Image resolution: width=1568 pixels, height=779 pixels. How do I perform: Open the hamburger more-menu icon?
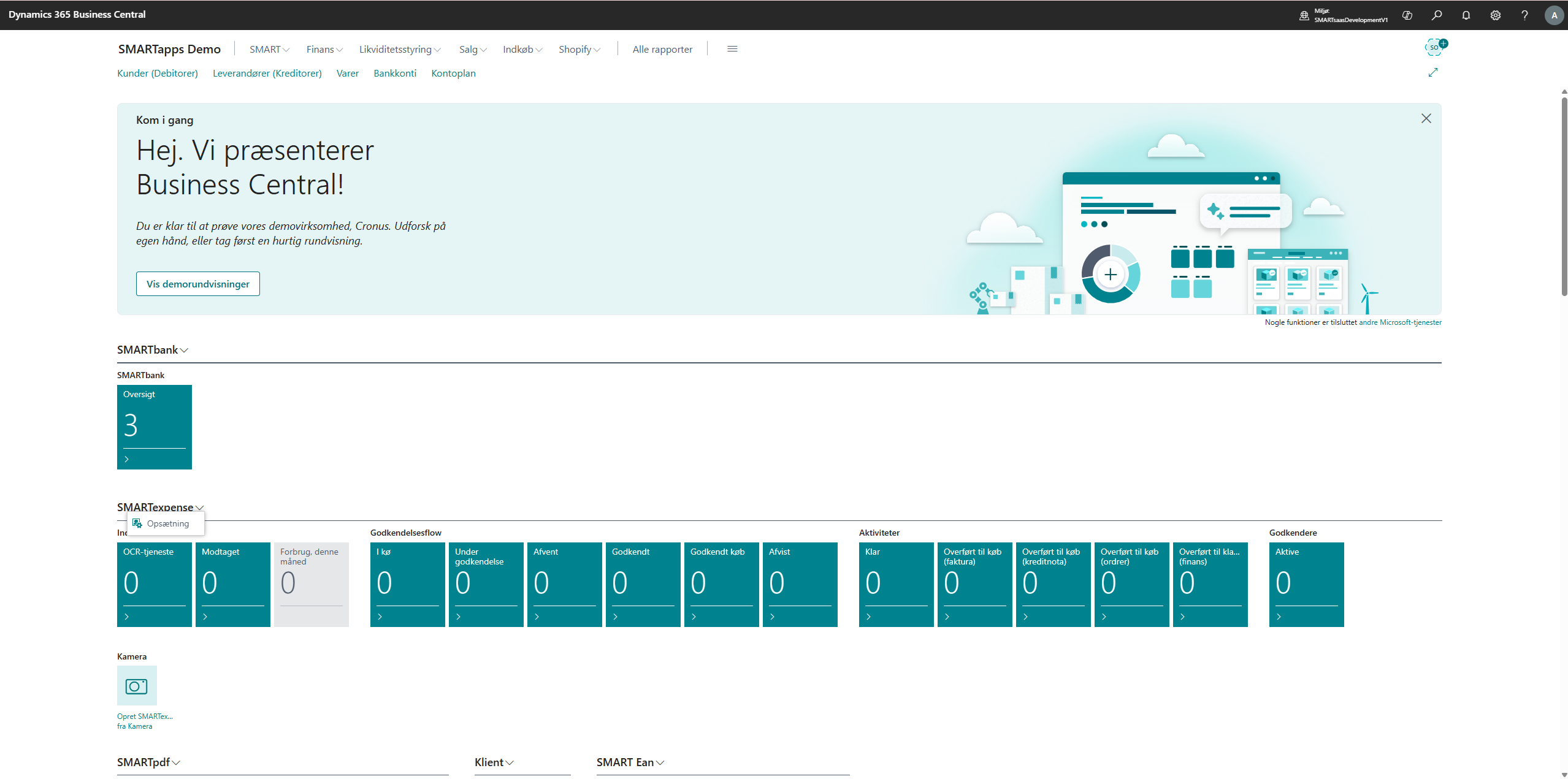pyautogui.click(x=732, y=49)
